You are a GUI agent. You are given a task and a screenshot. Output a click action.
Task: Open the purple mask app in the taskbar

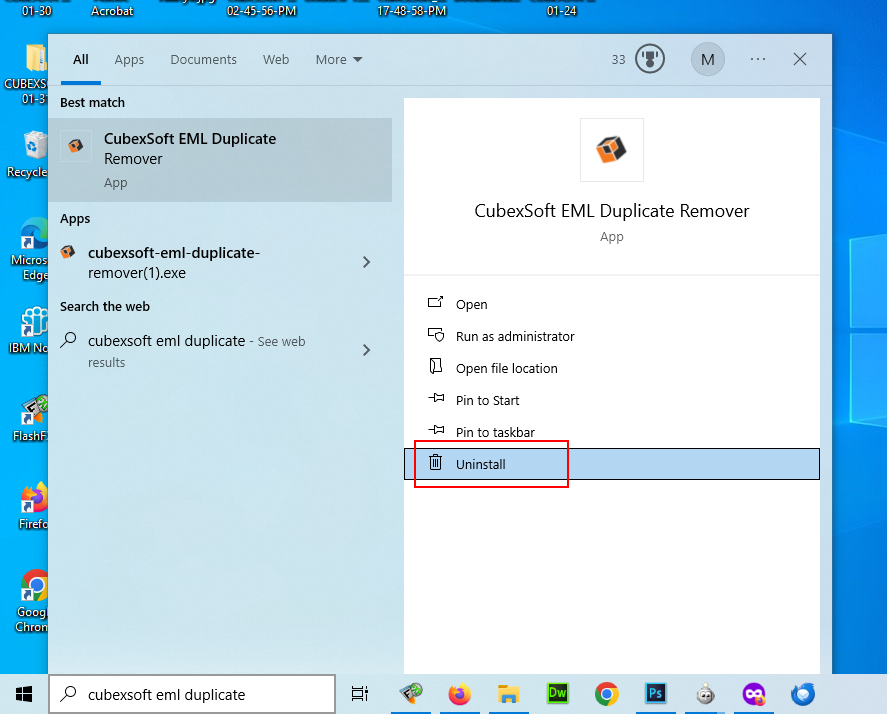(x=754, y=694)
